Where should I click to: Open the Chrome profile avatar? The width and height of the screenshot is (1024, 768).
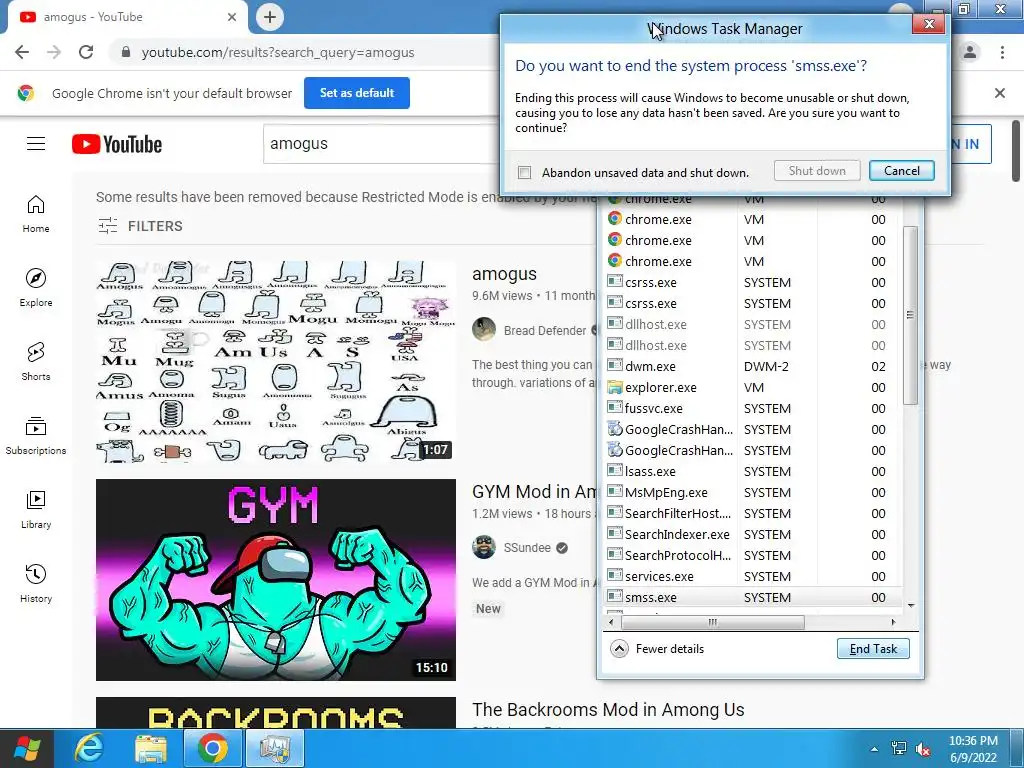click(x=970, y=52)
